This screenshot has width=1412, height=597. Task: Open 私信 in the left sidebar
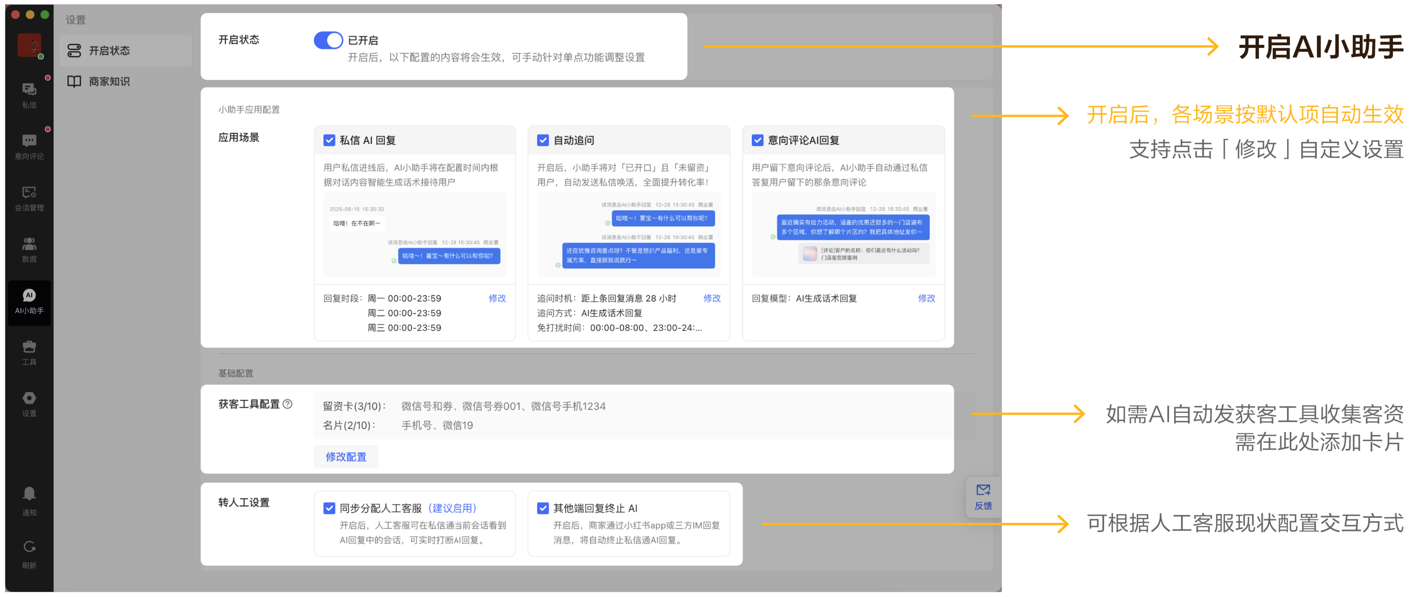(x=29, y=93)
